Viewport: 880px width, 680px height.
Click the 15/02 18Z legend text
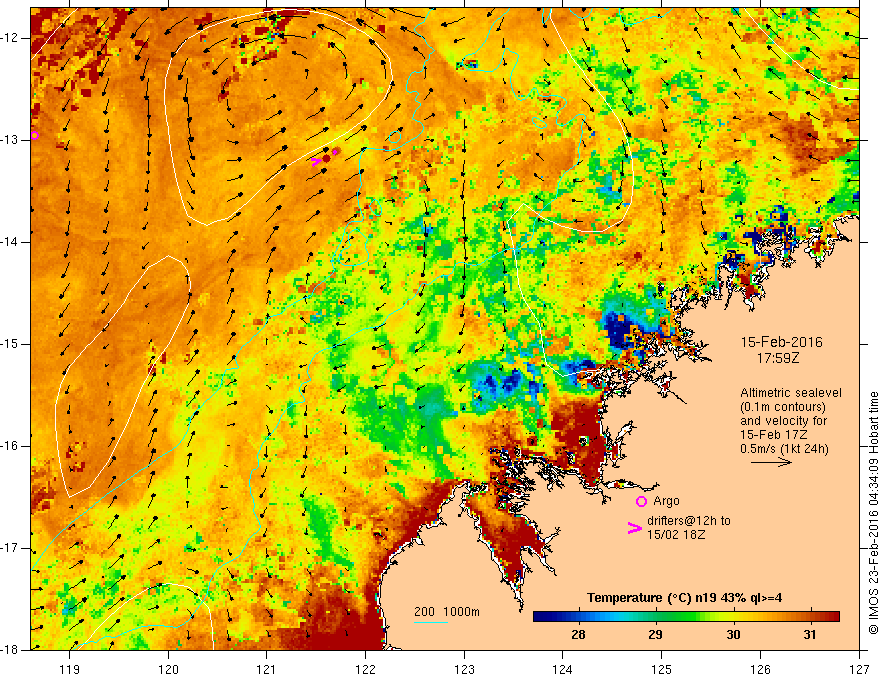coord(676,535)
